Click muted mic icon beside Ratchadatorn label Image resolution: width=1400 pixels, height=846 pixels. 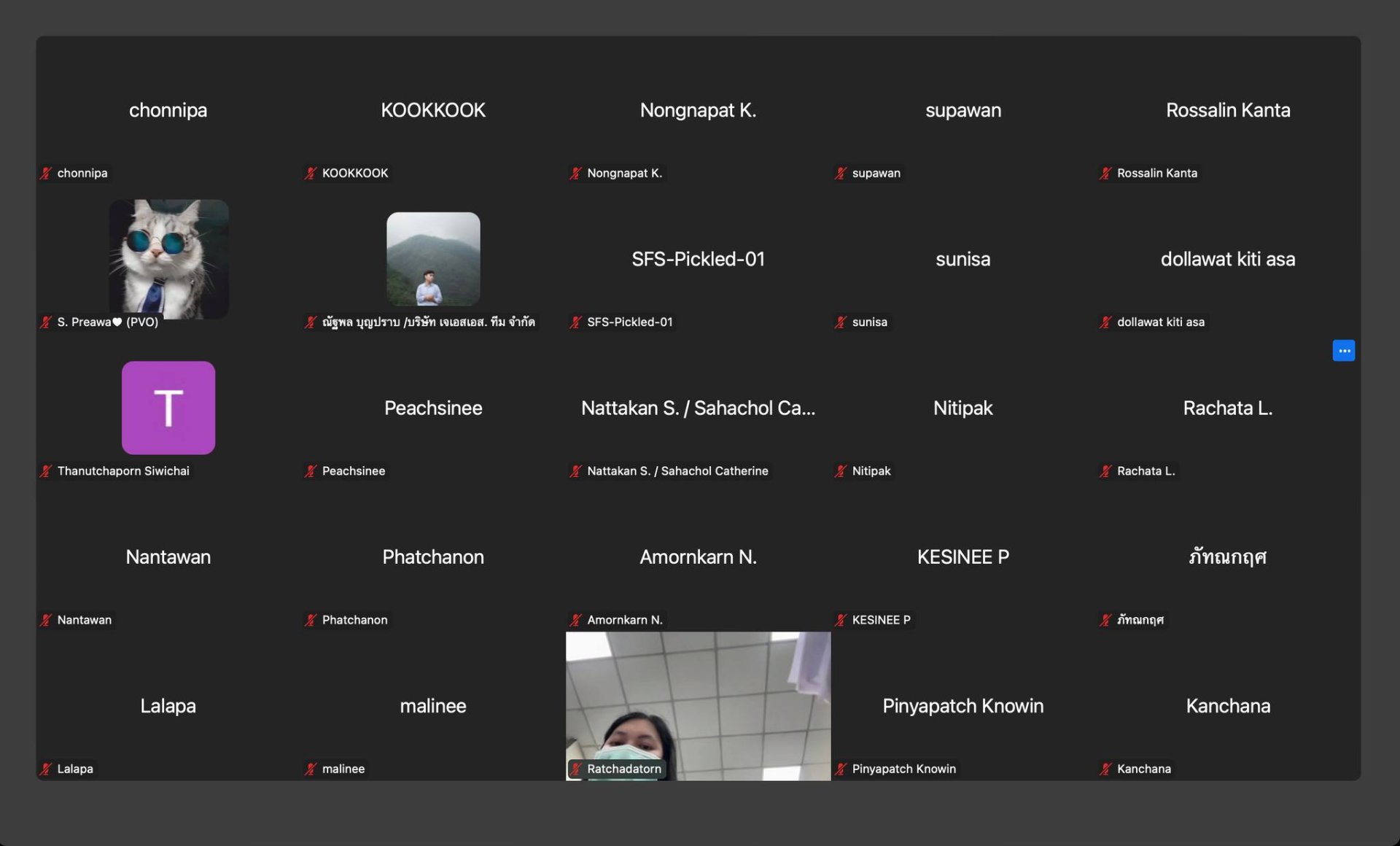[576, 769]
